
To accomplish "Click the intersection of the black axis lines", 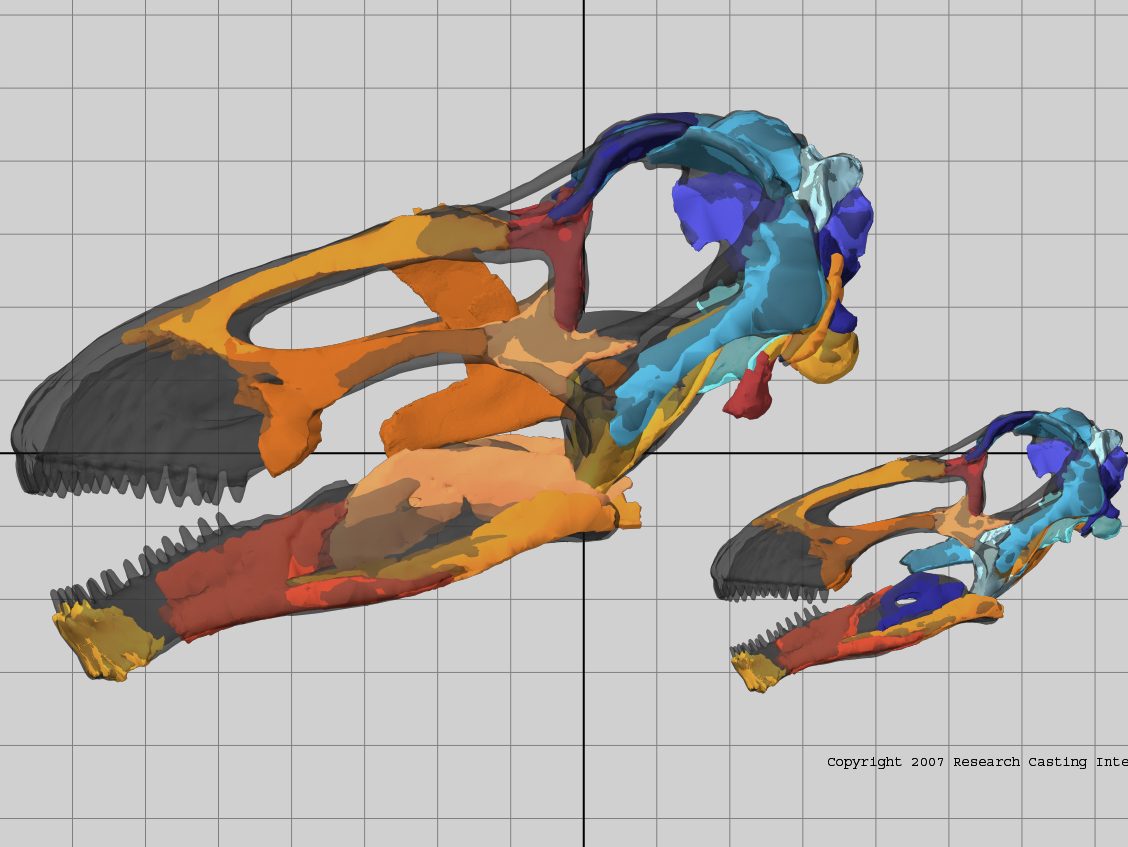I will click(584, 453).
